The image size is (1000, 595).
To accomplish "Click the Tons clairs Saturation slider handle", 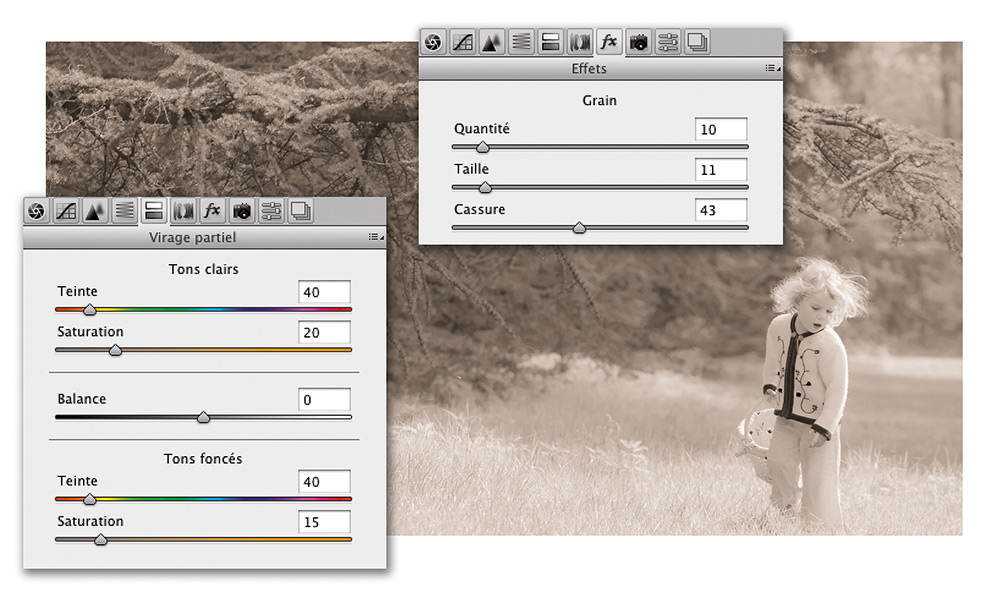I will (115, 350).
